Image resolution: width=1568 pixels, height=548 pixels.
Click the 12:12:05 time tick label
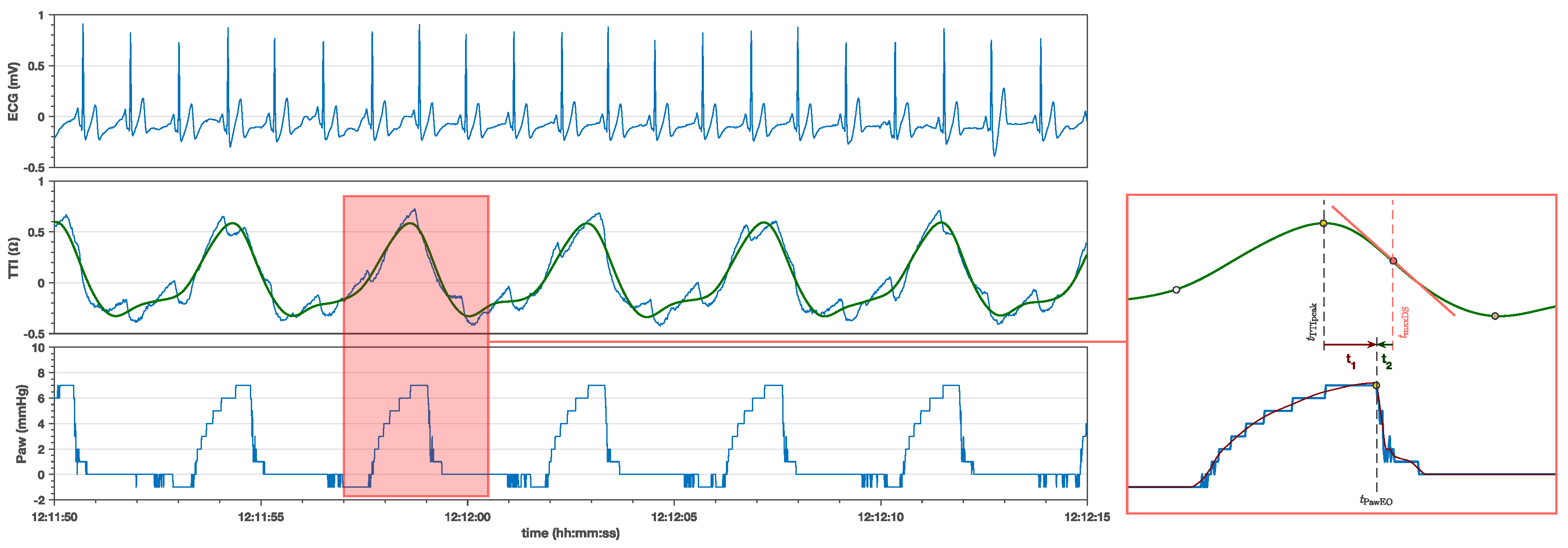[x=674, y=518]
